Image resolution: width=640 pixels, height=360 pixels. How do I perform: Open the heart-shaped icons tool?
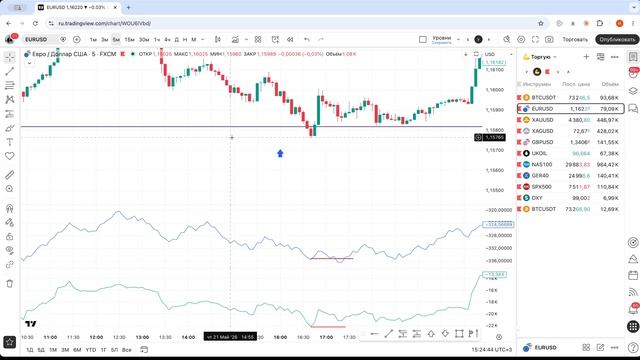pyautogui.click(x=10, y=156)
